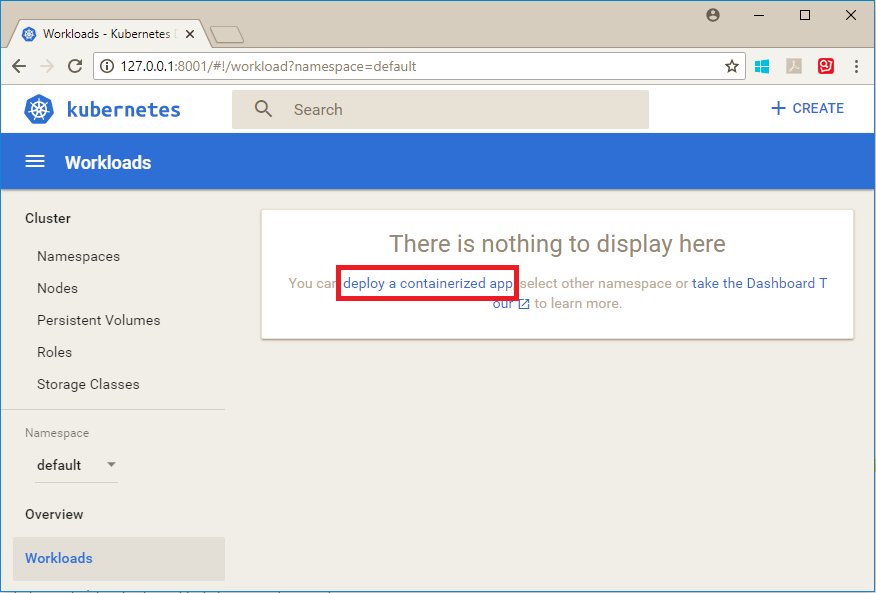Click the red extension icon in toolbar
The image size is (876, 593).
coord(826,67)
